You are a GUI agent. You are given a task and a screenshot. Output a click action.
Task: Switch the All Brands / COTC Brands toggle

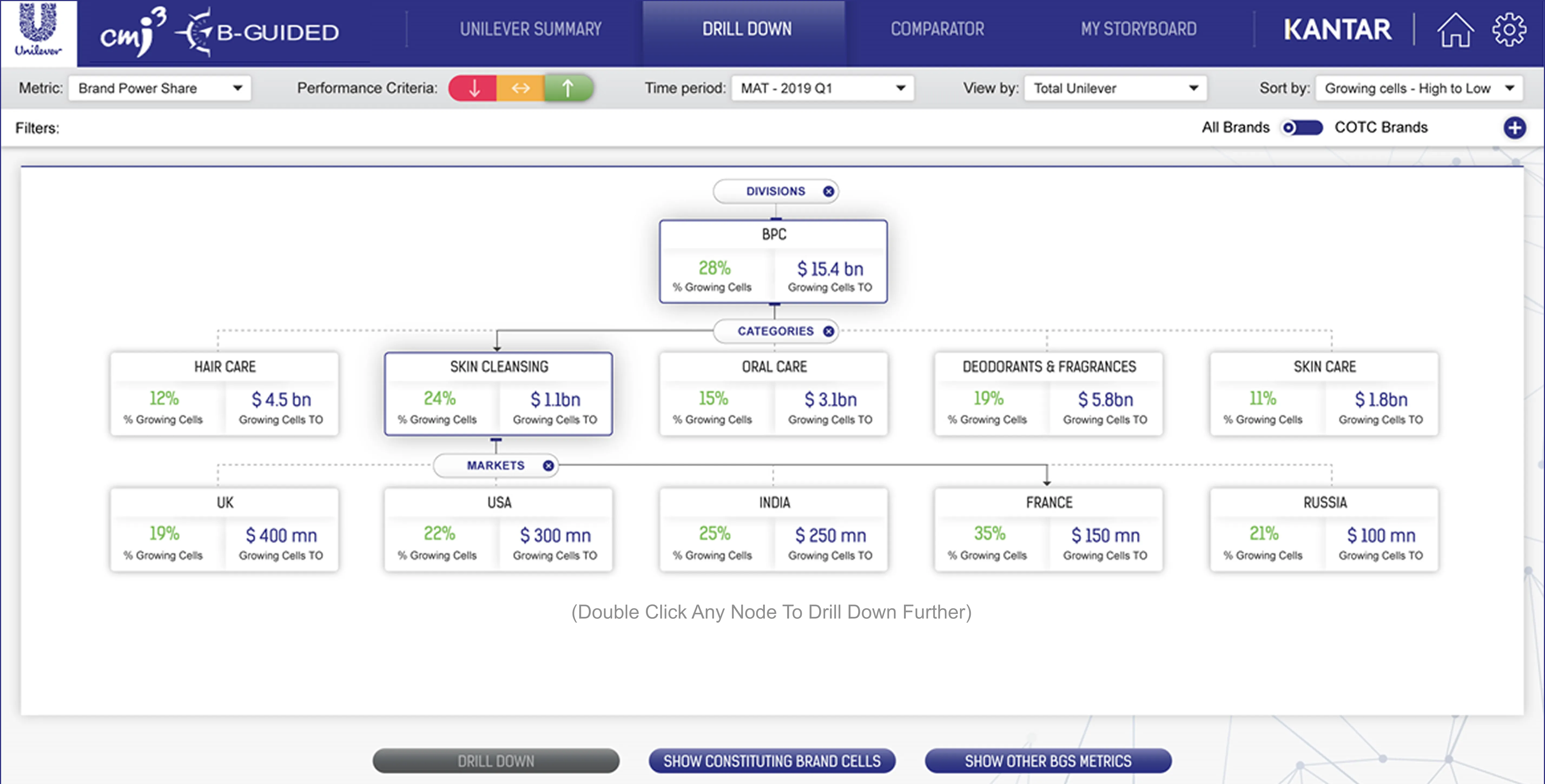click(1302, 128)
